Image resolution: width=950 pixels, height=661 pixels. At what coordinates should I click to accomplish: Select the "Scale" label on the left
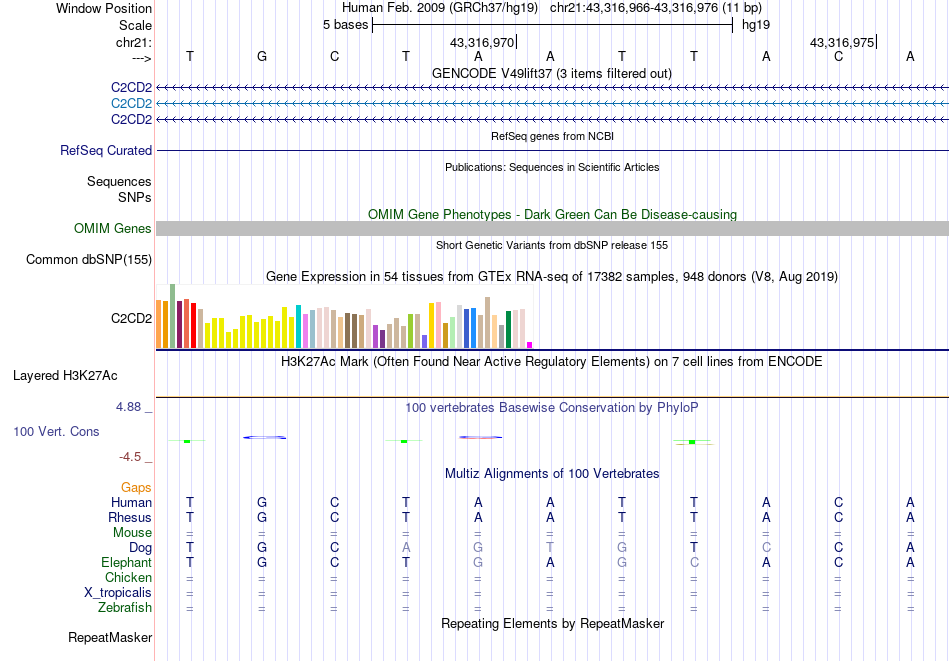pyautogui.click(x=135, y=25)
